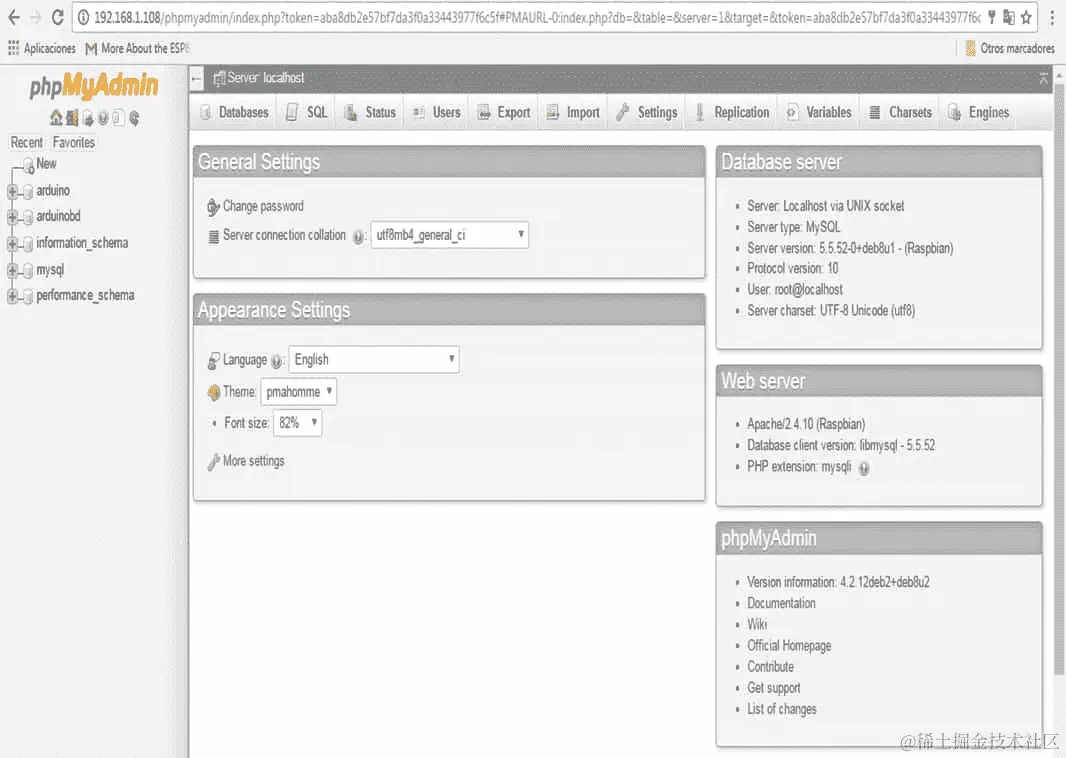Viewport: 1066px width, 758px height.
Task: Open the Charsets tab
Action: (x=900, y=113)
